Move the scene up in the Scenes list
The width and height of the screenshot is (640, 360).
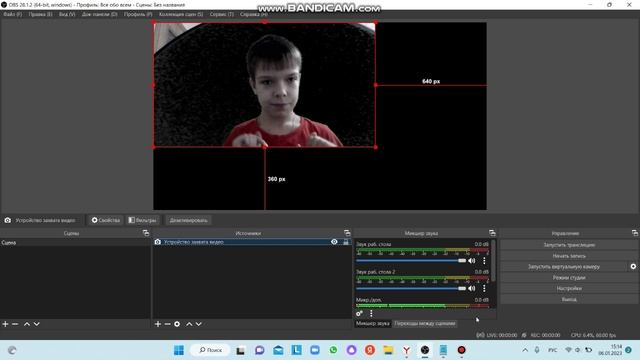[27, 324]
